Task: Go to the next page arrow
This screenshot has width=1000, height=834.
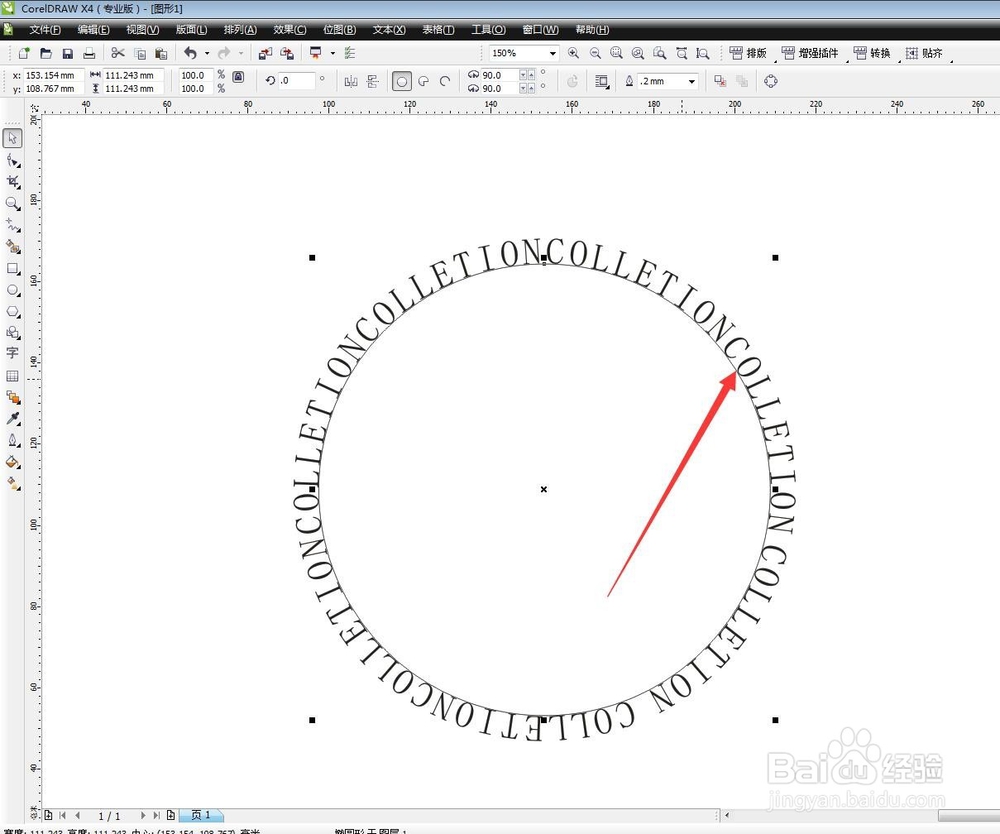Action: point(142,815)
